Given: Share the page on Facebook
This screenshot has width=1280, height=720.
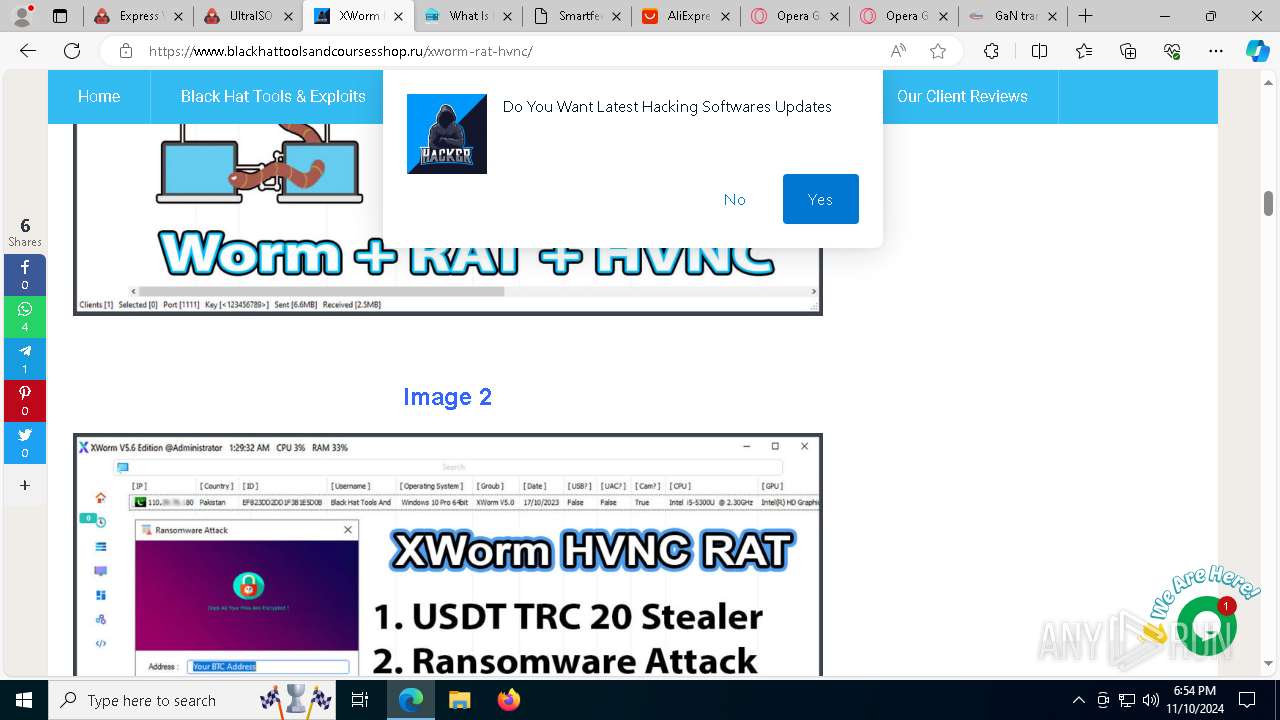Looking at the screenshot, I should click(x=25, y=275).
